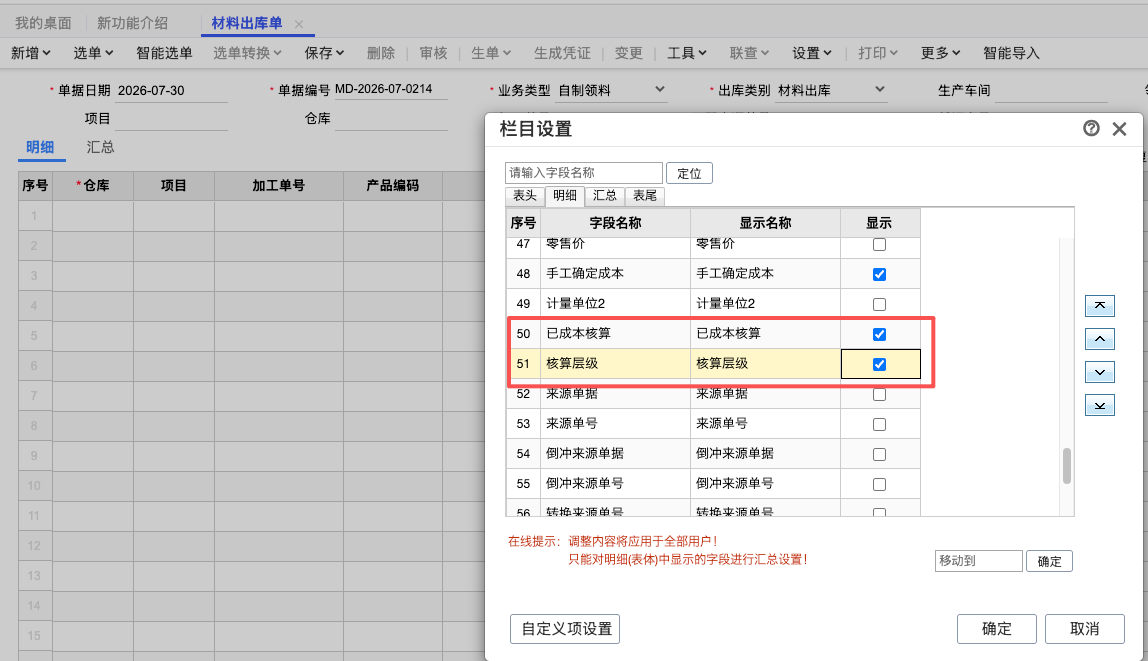The image size is (1148, 661).
Task: Select the 明细 tab in column settings
Action: click(x=565, y=195)
